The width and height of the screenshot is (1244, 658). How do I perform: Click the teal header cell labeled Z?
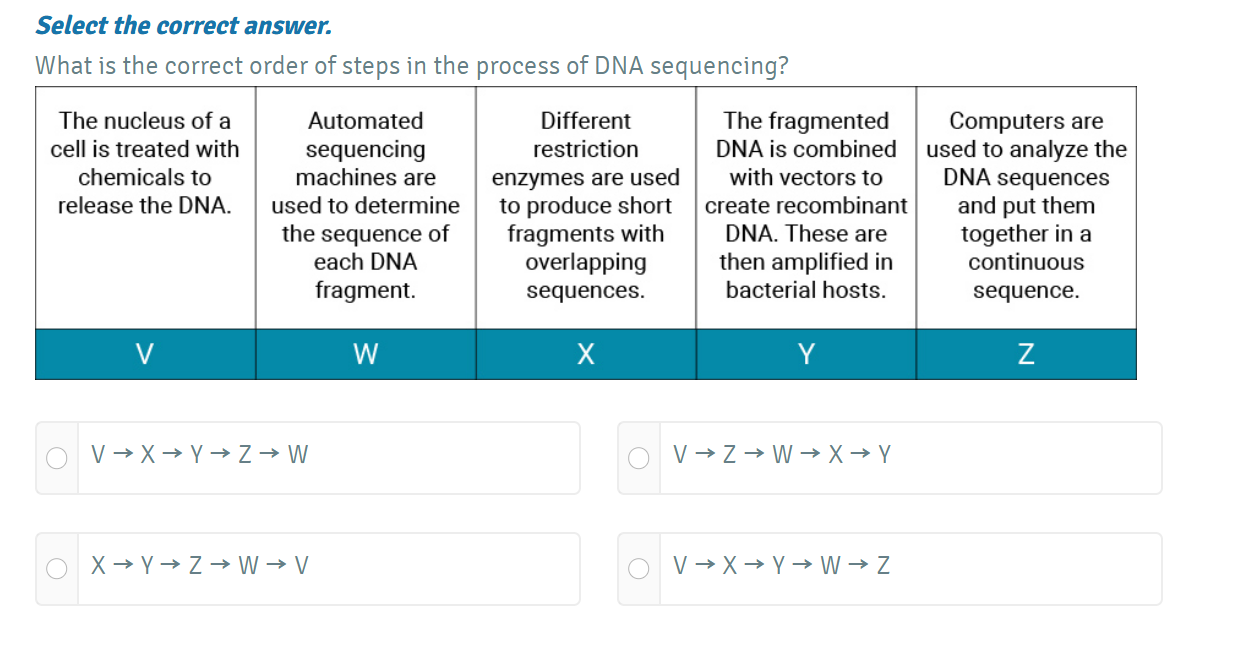click(x=1026, y=353)
